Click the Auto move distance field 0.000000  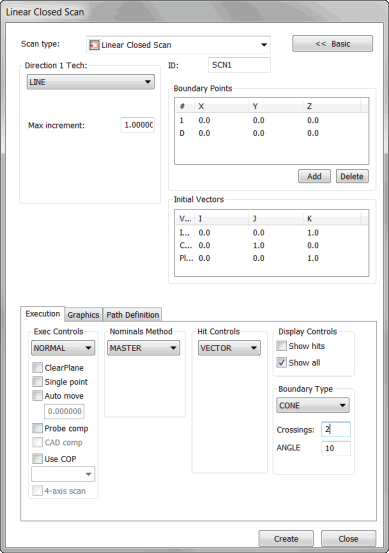tap(64, 411)
